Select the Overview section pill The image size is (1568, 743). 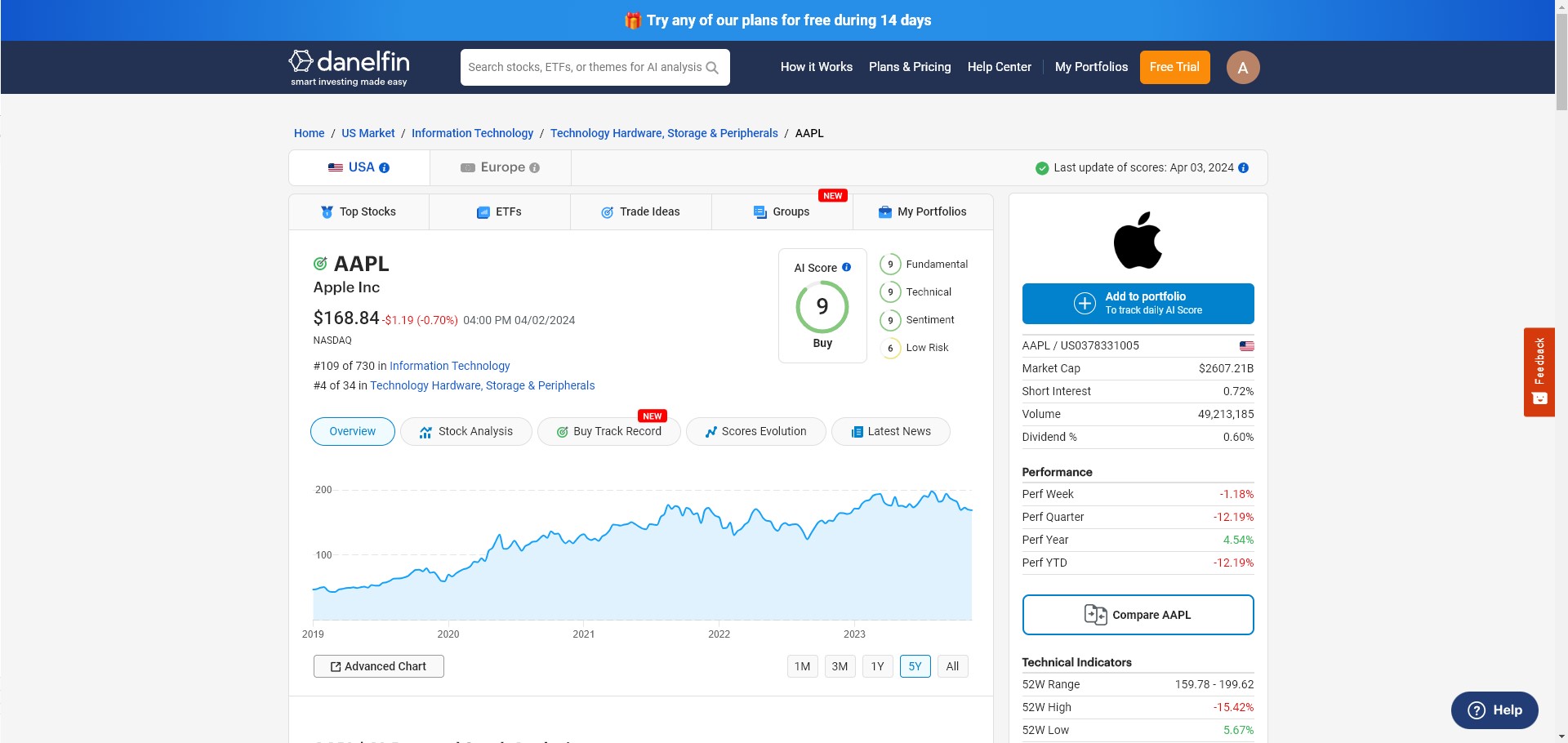(x=353, y=431)
